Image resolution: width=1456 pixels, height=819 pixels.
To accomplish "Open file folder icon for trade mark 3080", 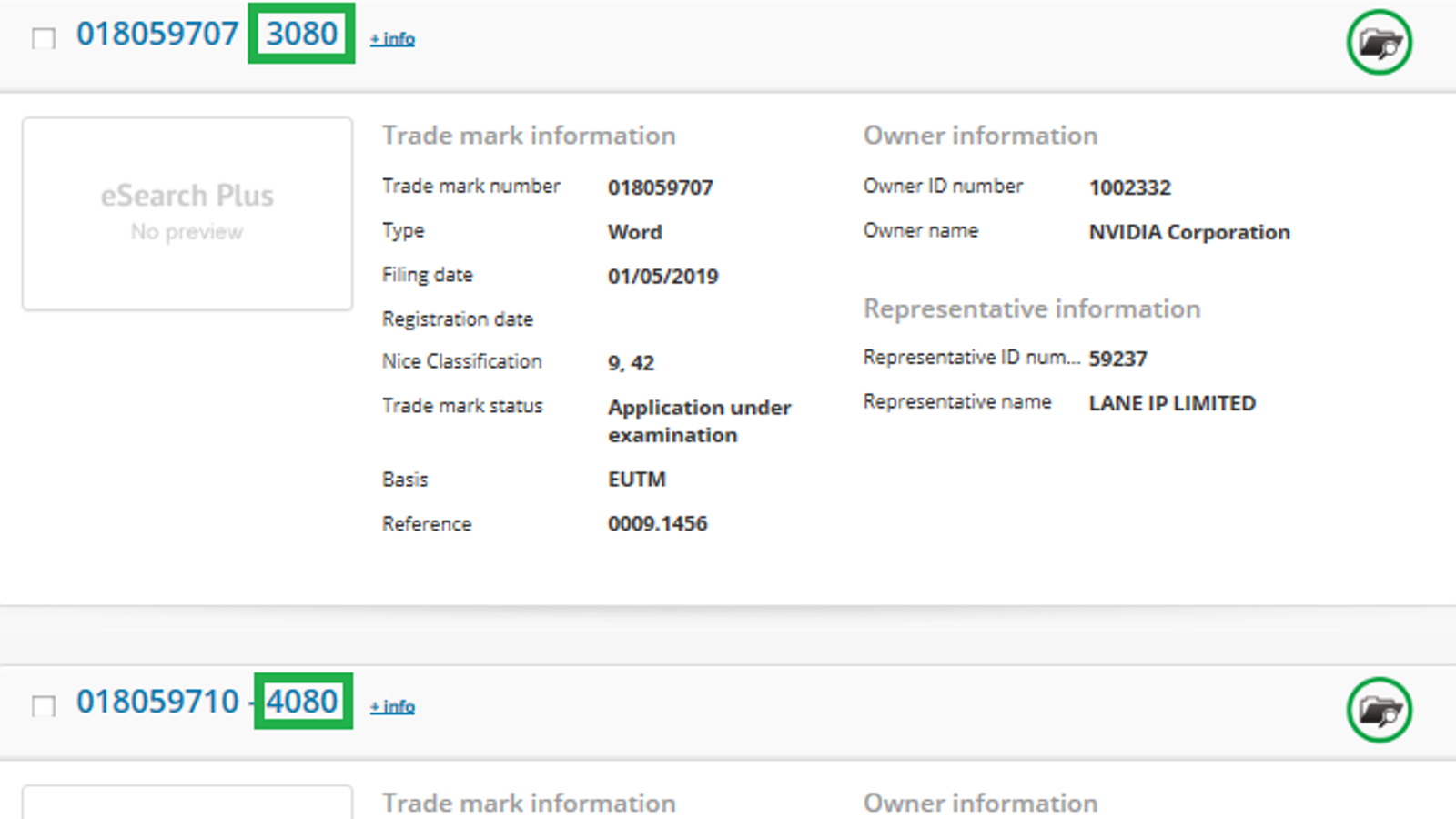I will [x=1379, y=42].
